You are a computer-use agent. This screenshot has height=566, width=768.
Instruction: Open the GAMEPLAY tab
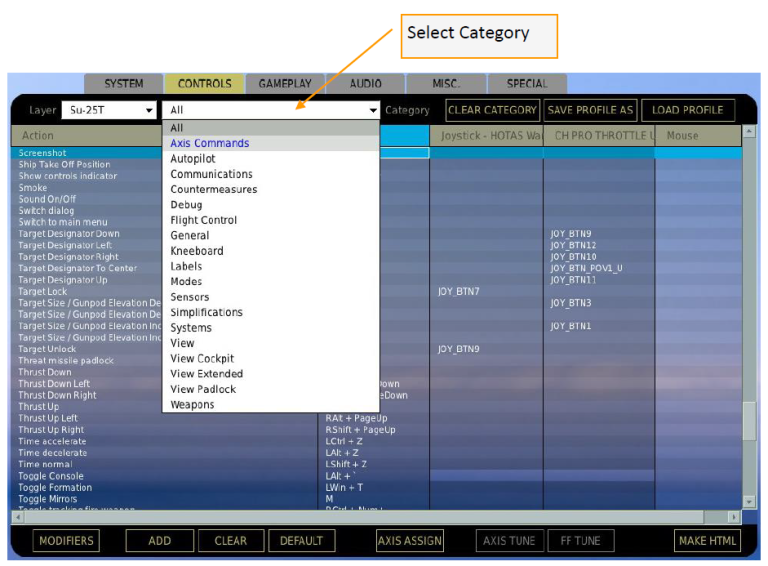[285, 84]
